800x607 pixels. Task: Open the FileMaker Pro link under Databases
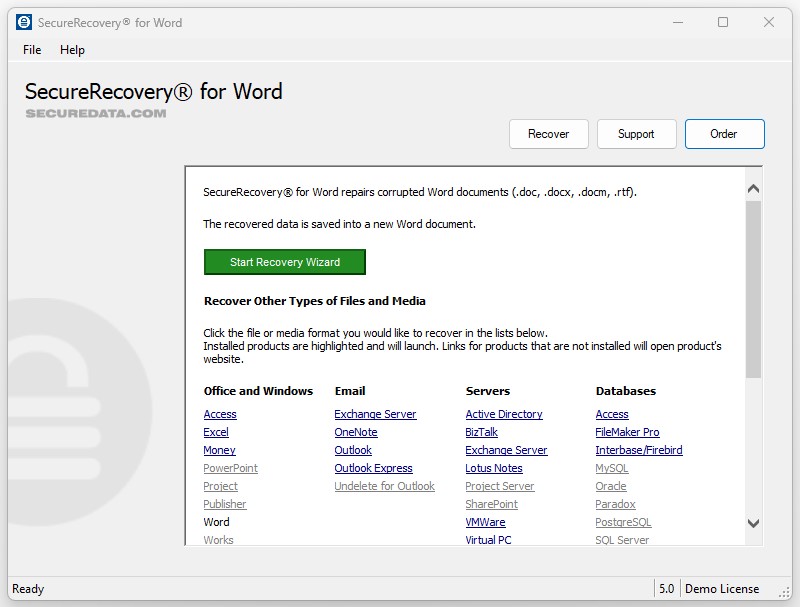click(x=628, y=432)
